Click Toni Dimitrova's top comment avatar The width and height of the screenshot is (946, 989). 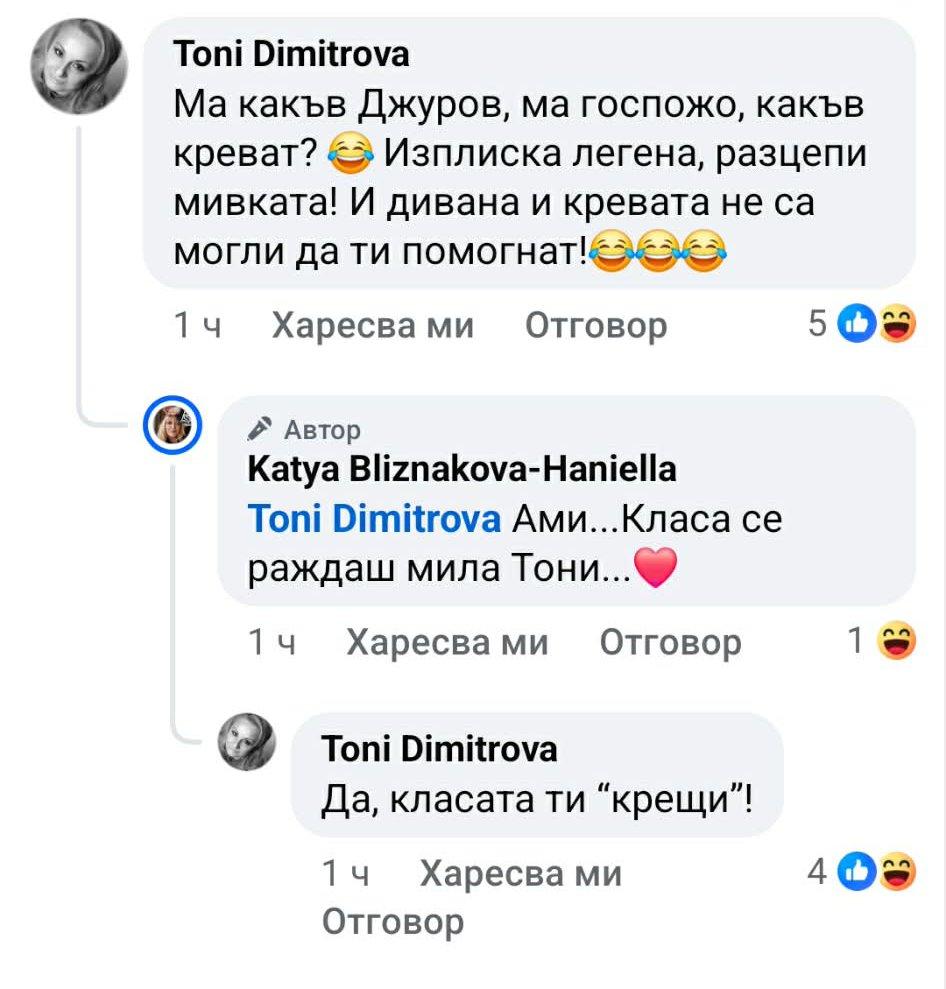click(x=80, y=67)
